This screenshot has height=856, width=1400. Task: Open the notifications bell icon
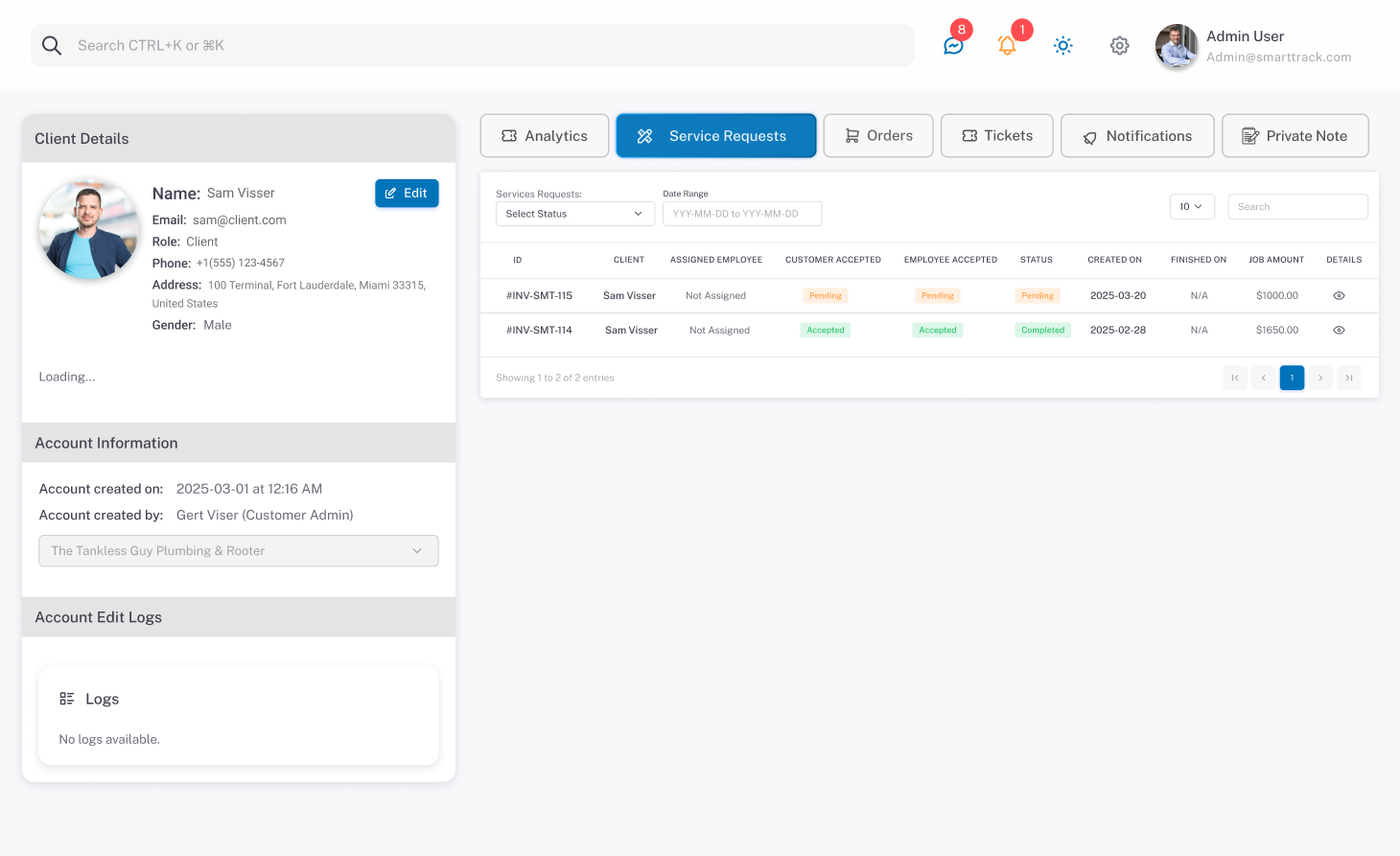tap(1007, 45)
